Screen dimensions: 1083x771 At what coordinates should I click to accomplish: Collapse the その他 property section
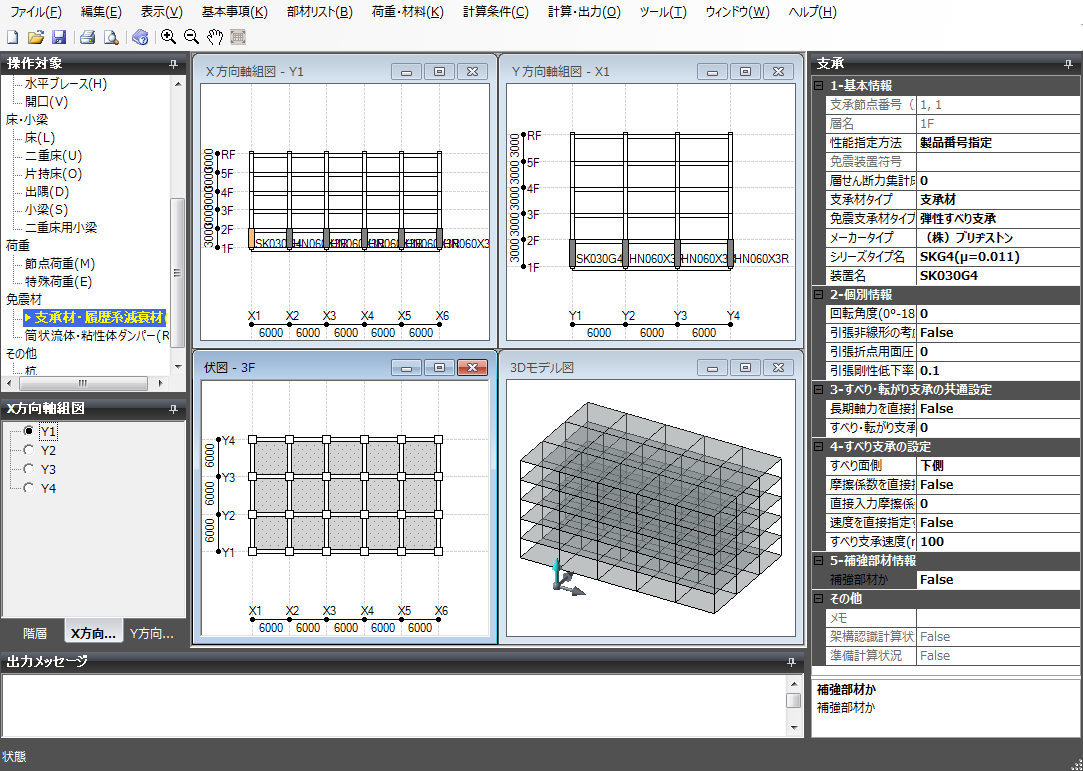pyautogui.click(x=819, y=598)
